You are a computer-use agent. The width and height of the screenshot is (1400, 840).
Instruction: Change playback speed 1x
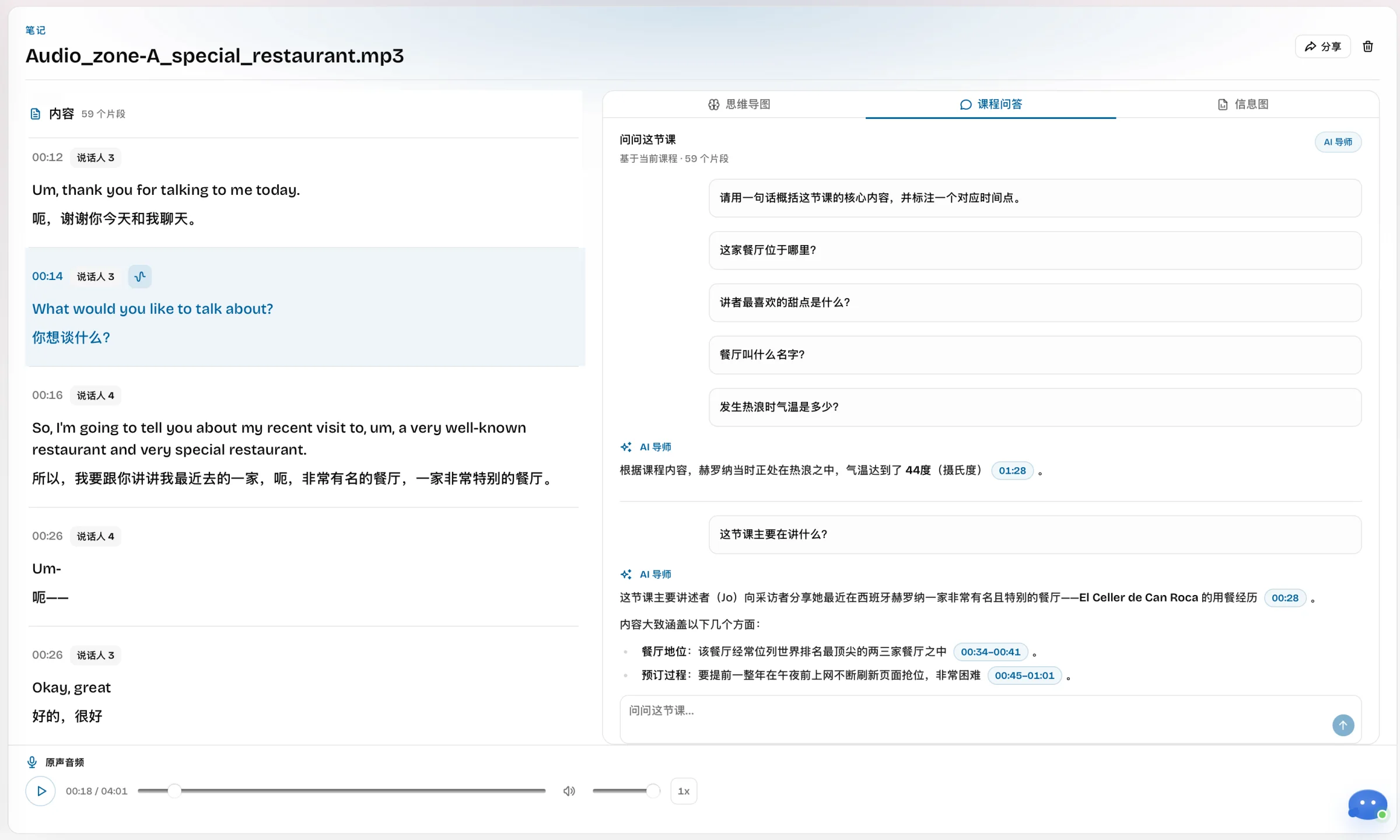684,791
